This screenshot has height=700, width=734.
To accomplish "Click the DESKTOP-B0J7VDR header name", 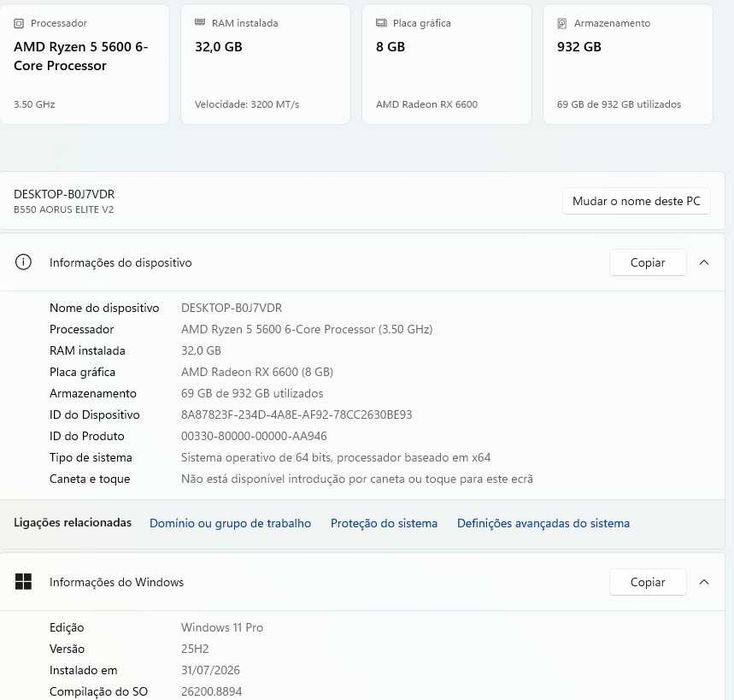I will [64, 194].
